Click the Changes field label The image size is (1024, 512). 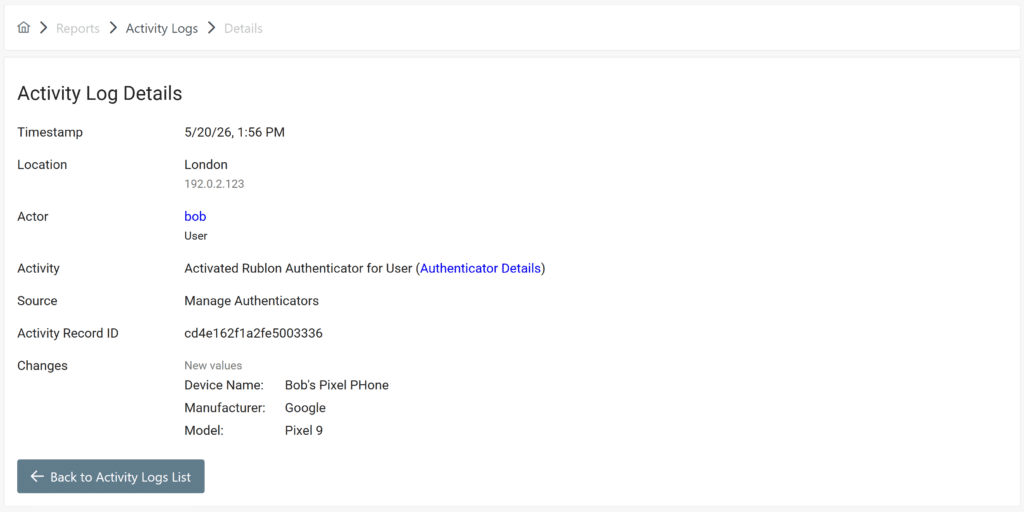[42, 366]
